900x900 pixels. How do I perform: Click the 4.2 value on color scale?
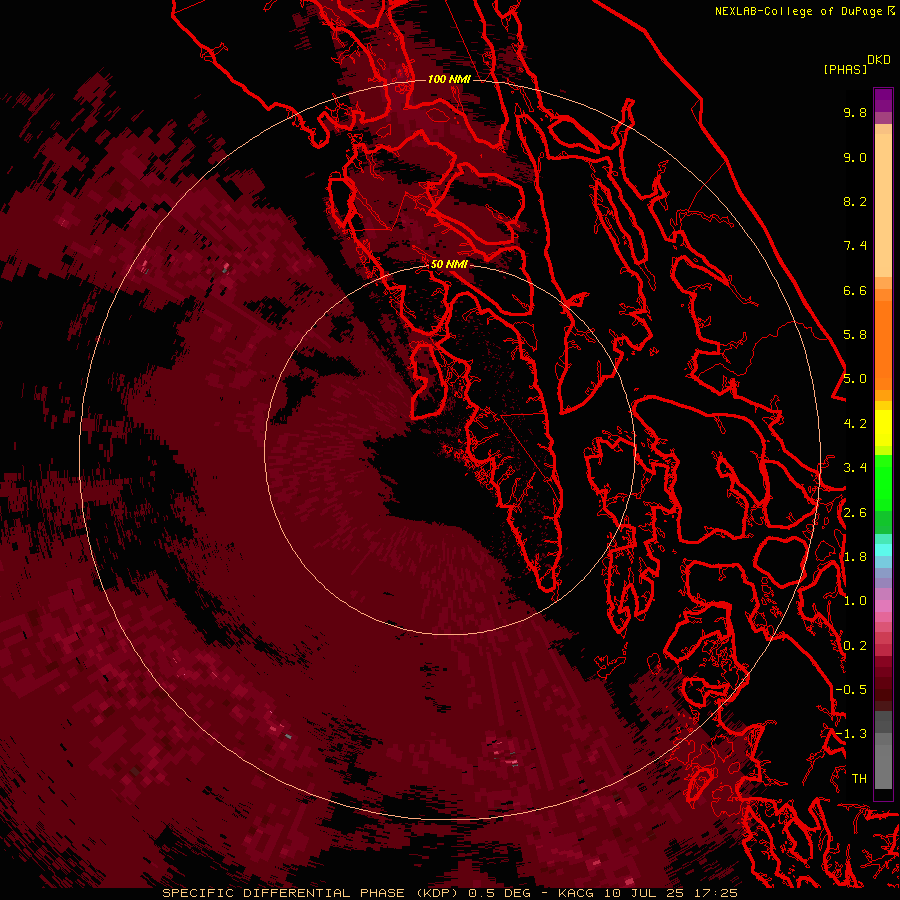coord(855,424)
